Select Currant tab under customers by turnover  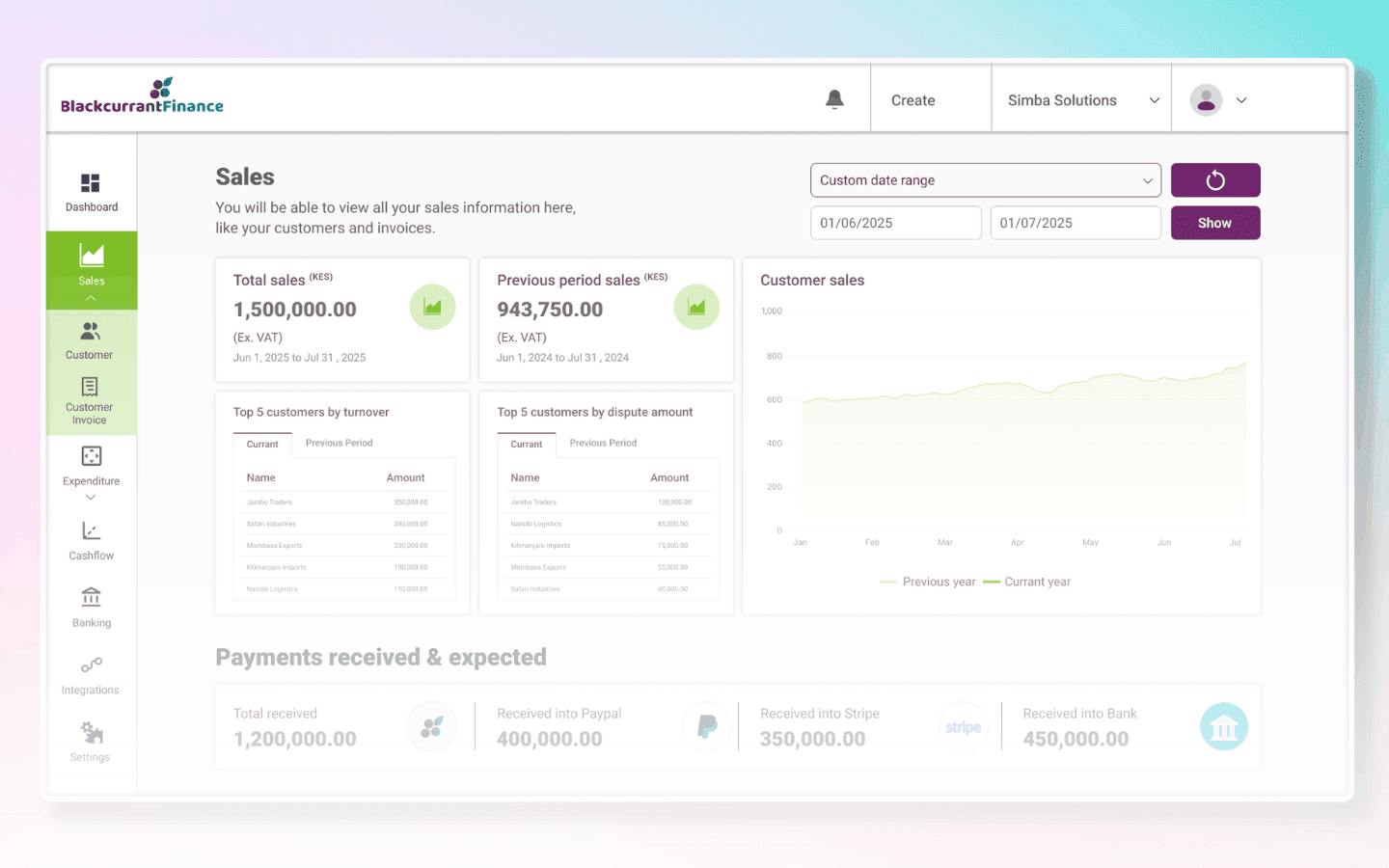pos(262,445)
